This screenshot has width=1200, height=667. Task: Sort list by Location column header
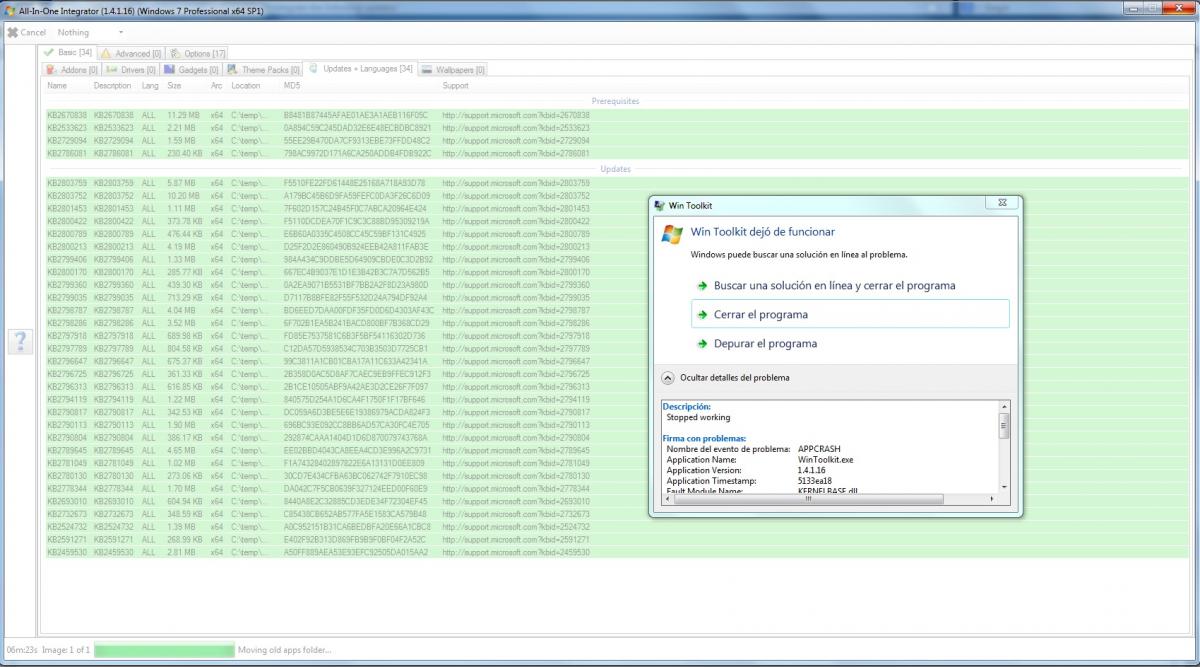point(246,86)
